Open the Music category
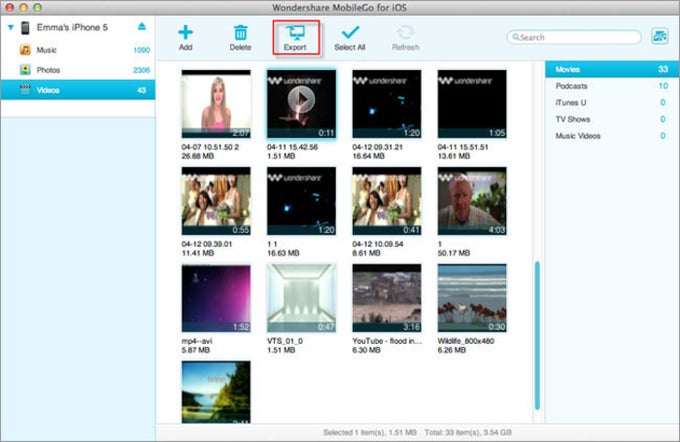This screenshot has width=680, height=442. click(x=78, y=50)
